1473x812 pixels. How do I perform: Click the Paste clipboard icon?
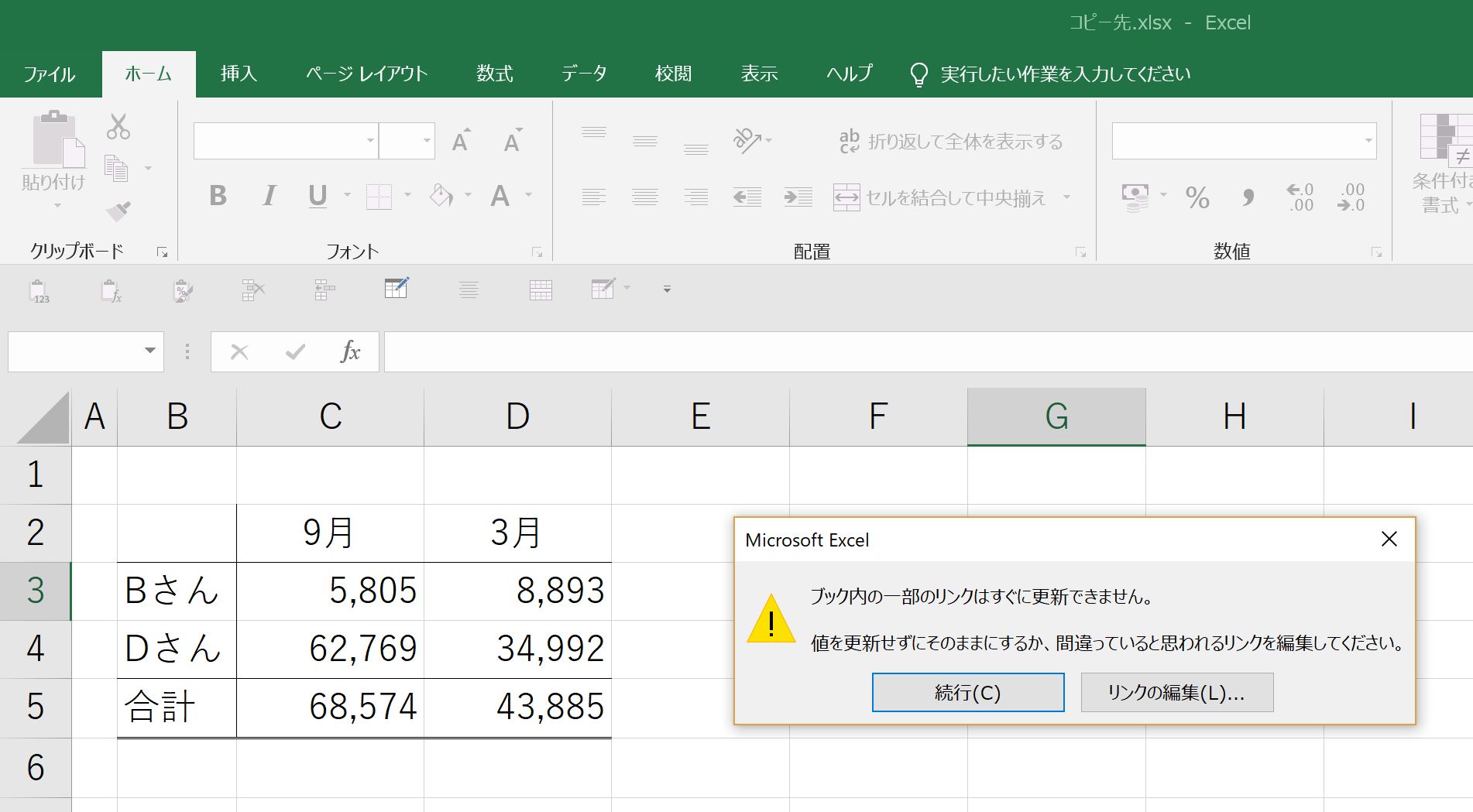57,139
